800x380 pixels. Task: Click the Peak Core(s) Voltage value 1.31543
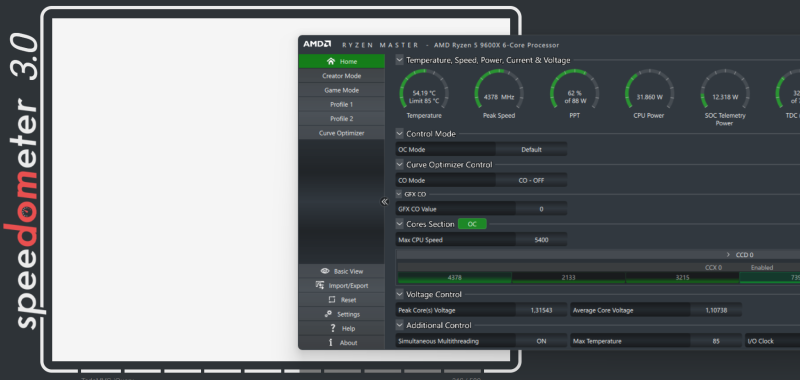click(541, 310)
